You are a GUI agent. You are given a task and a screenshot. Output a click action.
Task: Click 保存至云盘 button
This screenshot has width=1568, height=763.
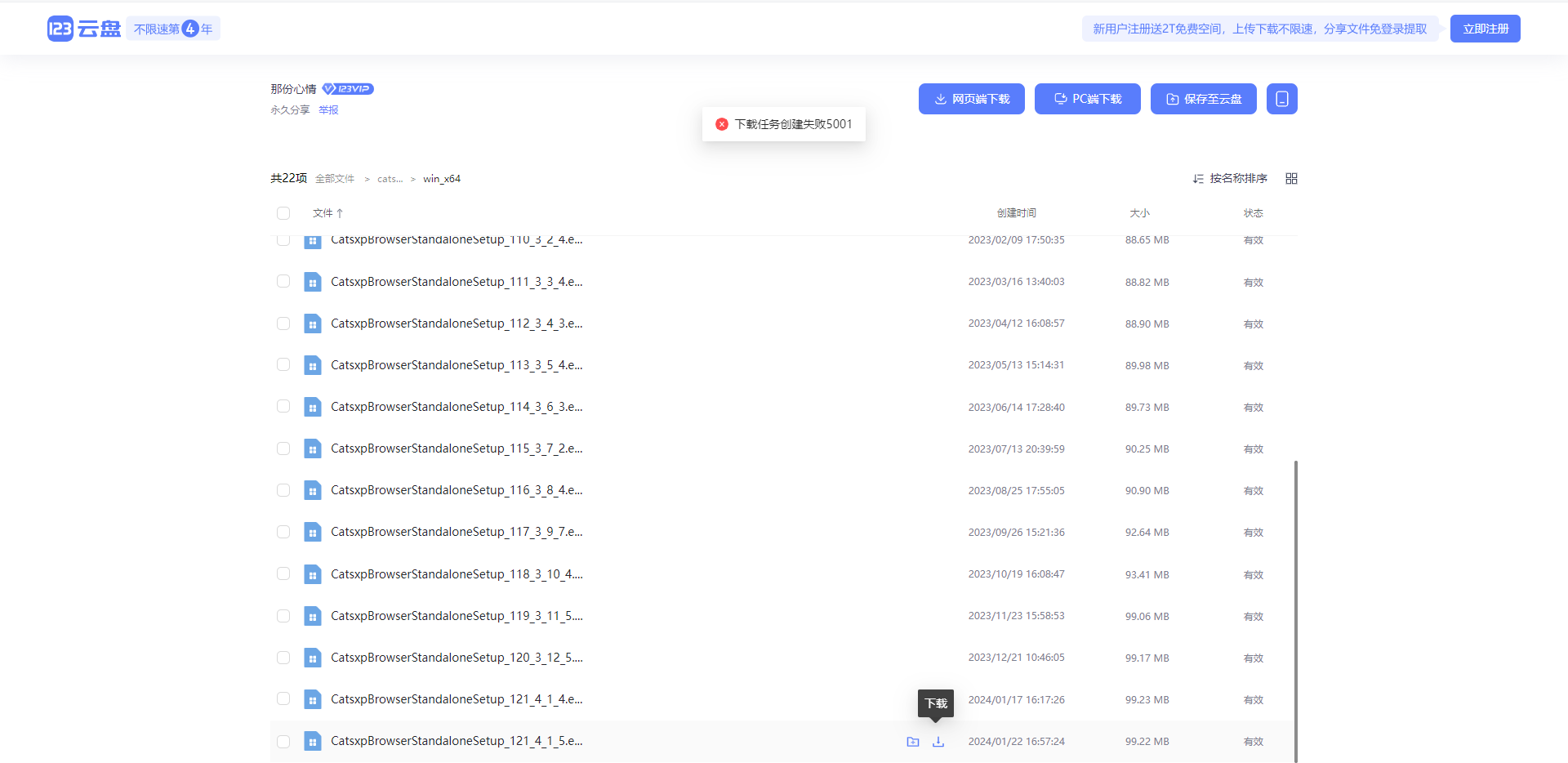1204,99
